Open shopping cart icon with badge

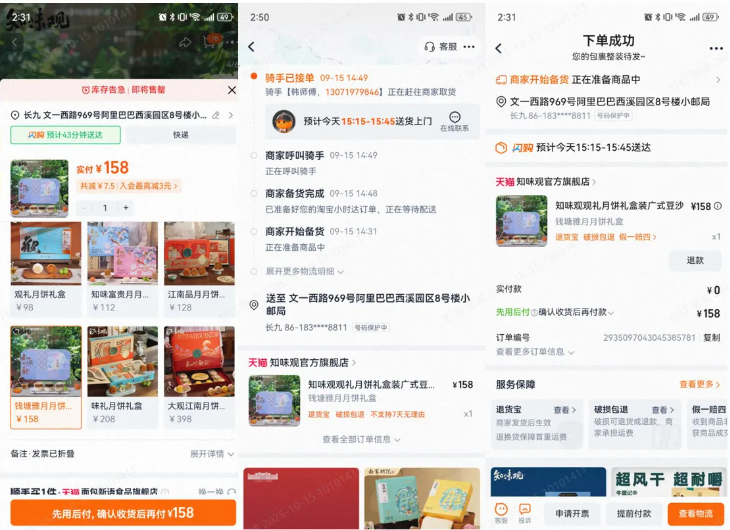[211, 42]
